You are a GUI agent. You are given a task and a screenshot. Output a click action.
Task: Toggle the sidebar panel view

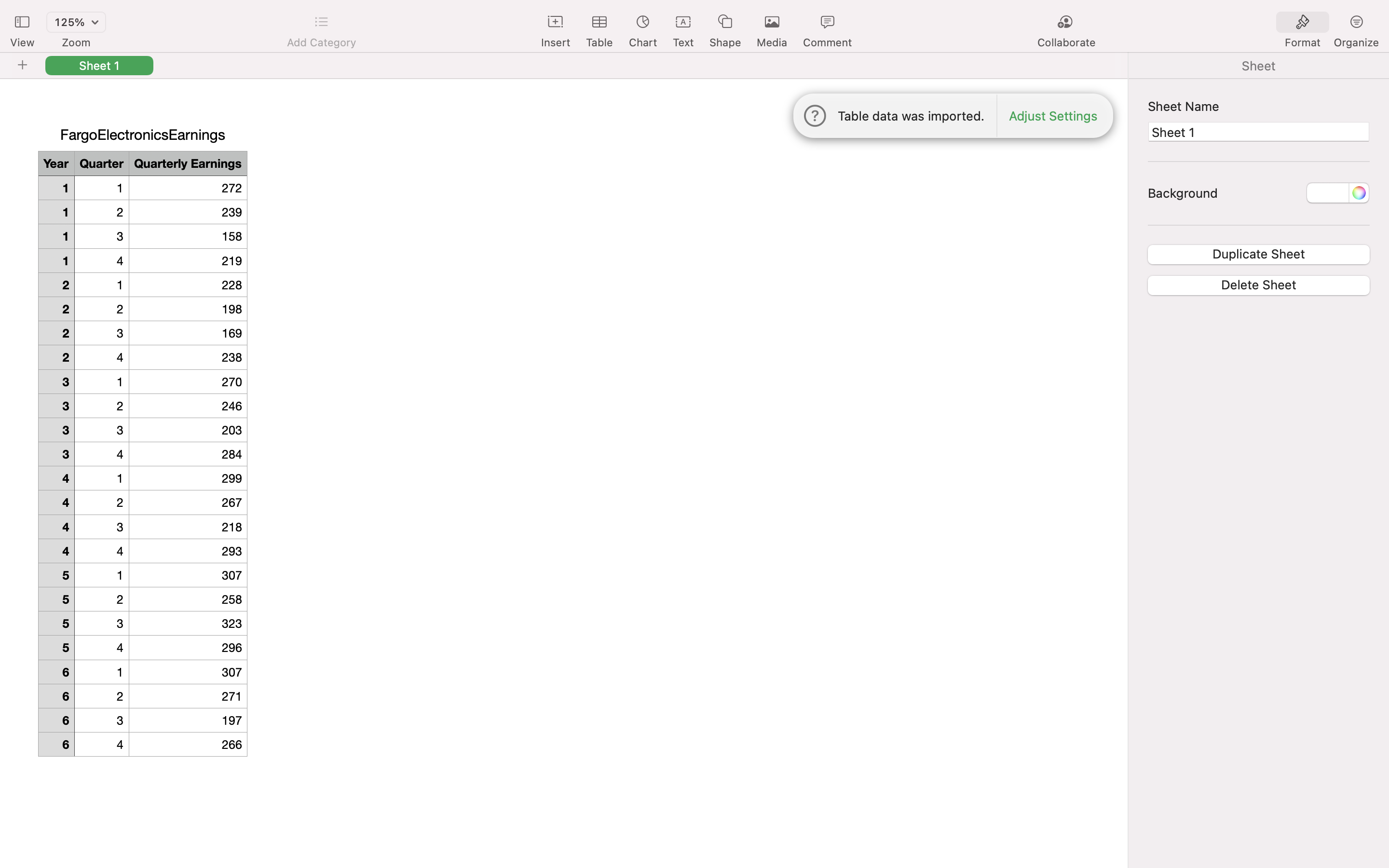point(22,21)
